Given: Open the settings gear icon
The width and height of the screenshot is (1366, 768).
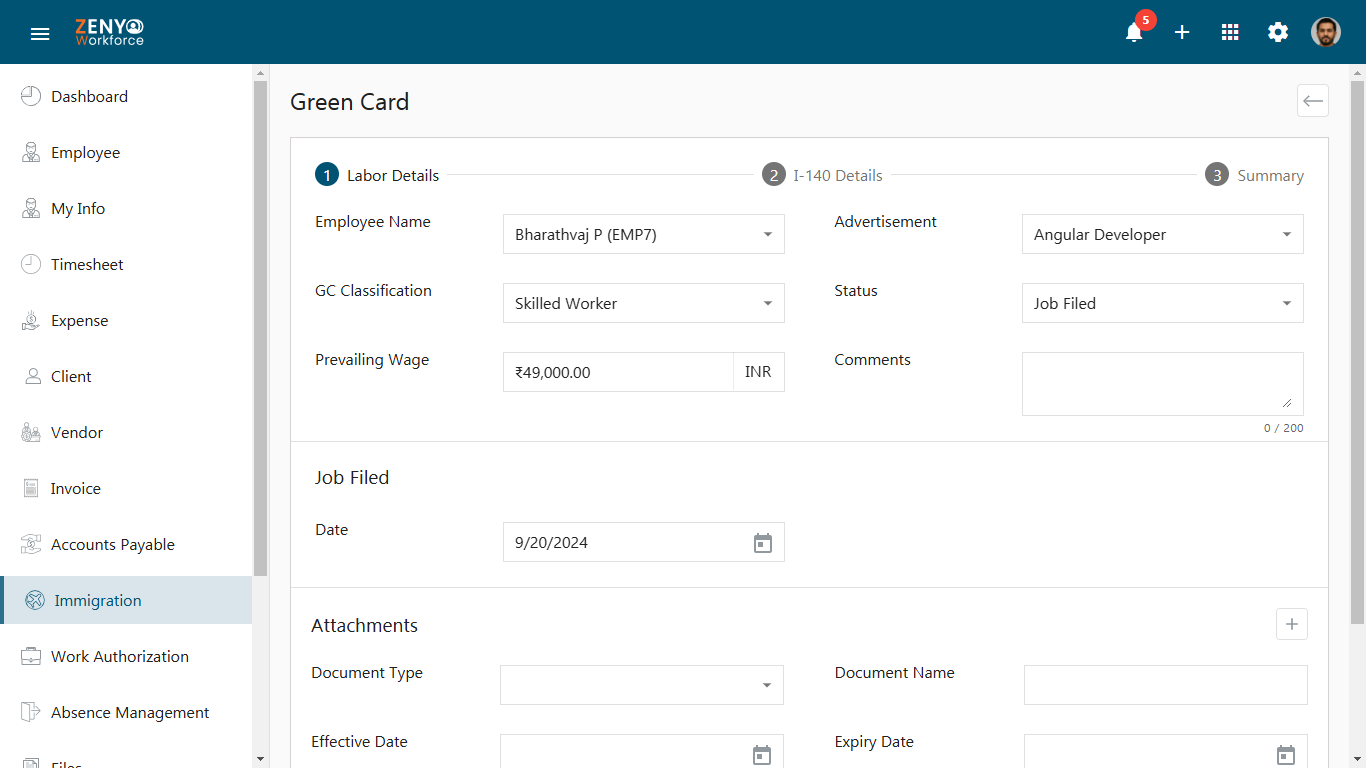Looking at the screenshot, I should click(x=1278, y=32).
